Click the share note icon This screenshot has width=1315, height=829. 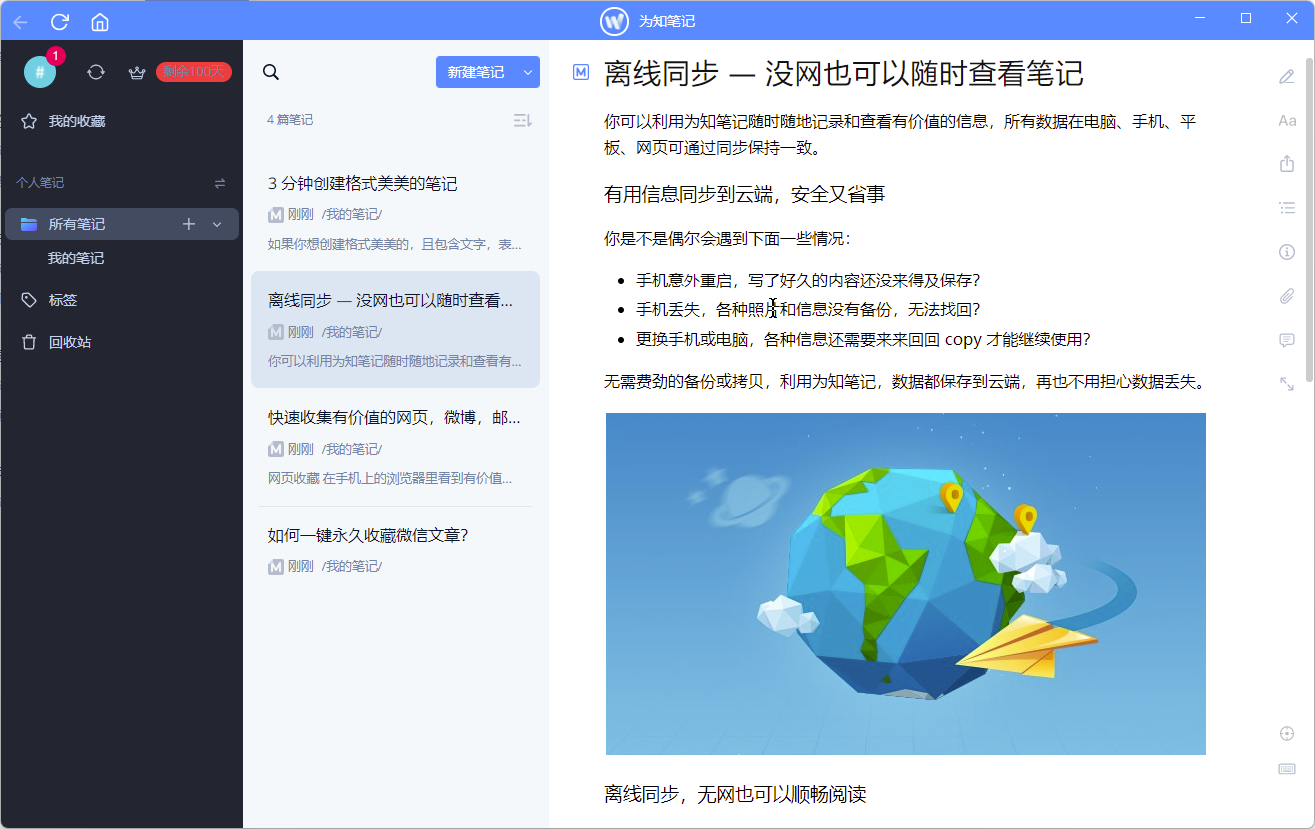[1287, 164]
